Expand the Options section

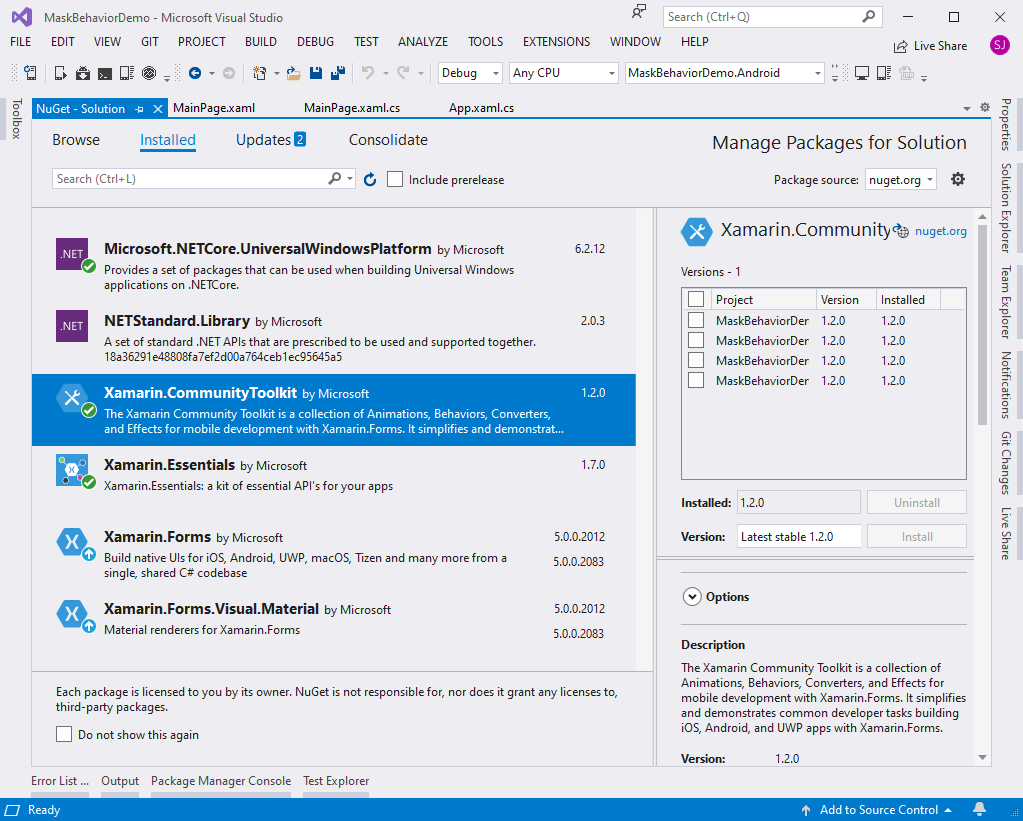pos(692,596)
